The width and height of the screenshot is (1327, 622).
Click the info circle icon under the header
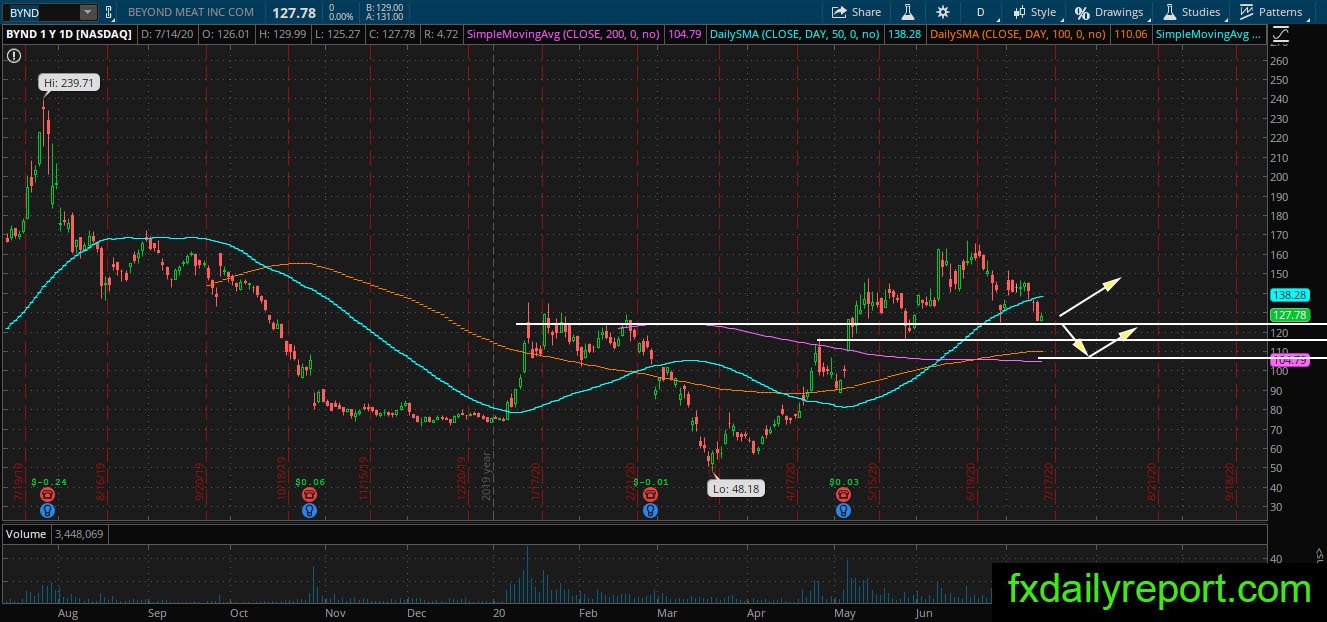point(13,56)
